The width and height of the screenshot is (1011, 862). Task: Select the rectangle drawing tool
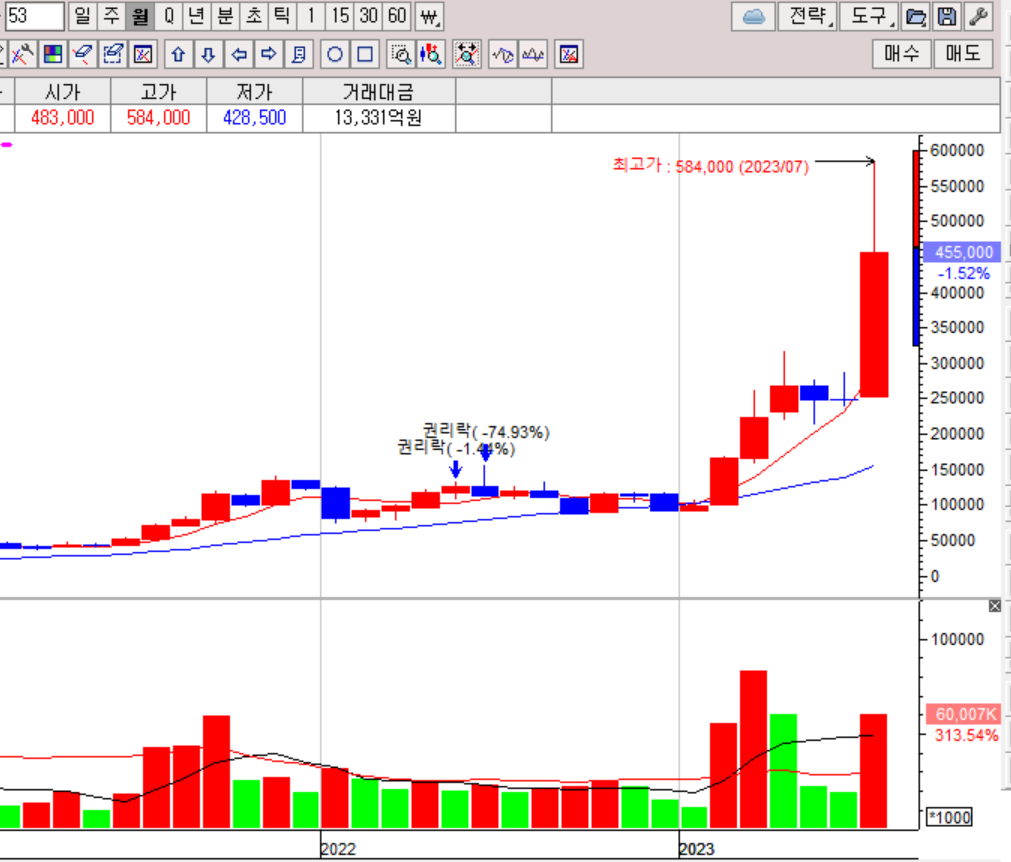365,54
